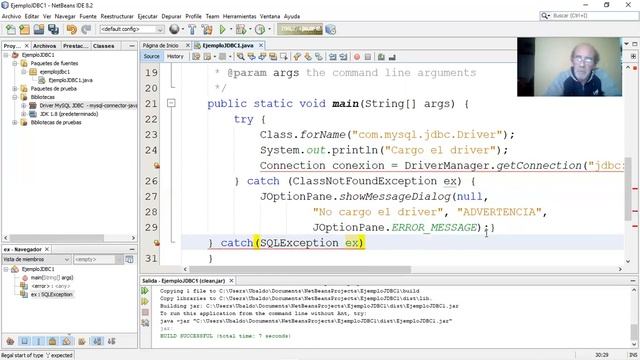Click the editor horizontal scrollbar

[x=300, y=269]
